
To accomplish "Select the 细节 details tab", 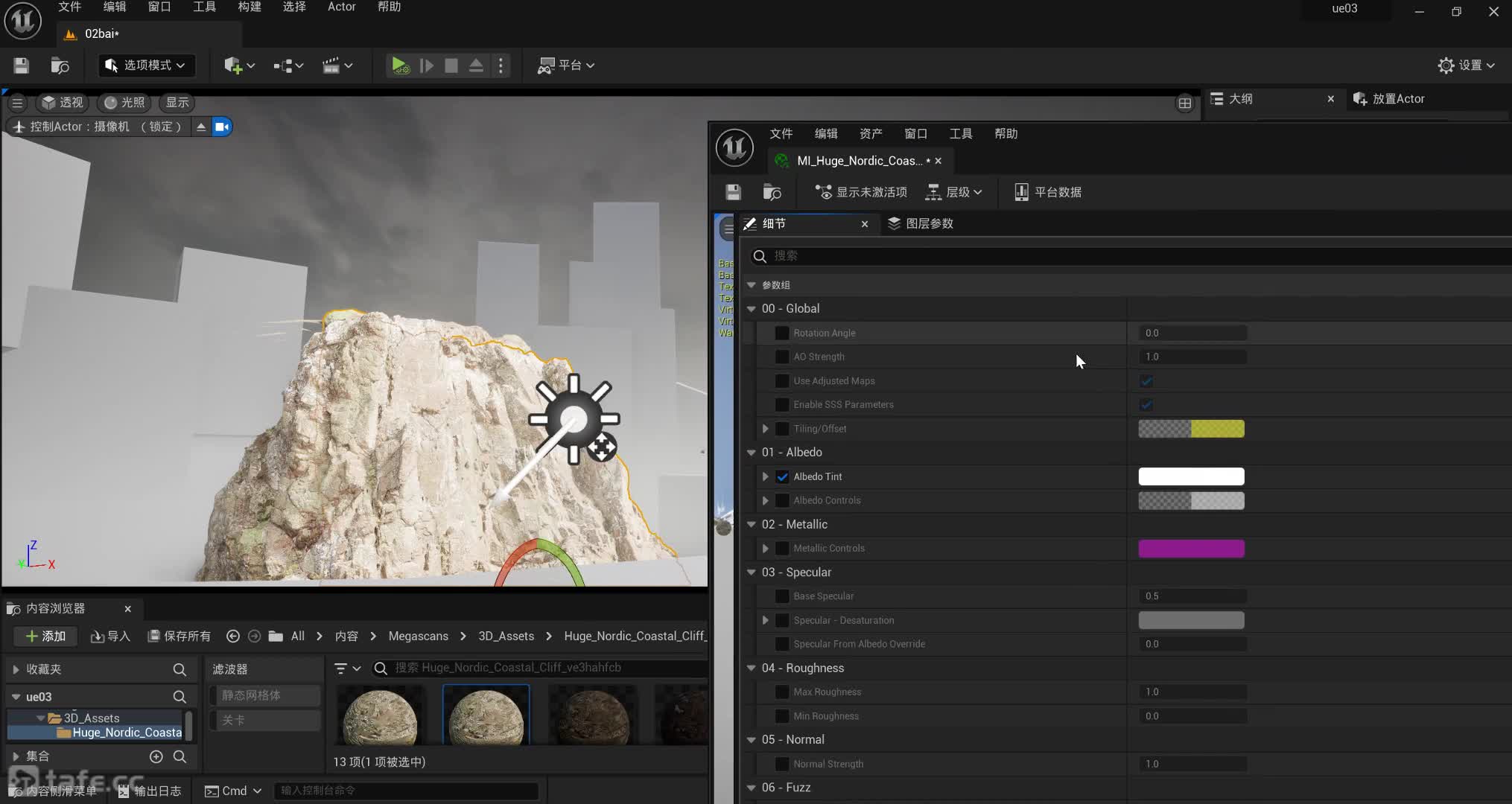I will click(x=774, y=223).
